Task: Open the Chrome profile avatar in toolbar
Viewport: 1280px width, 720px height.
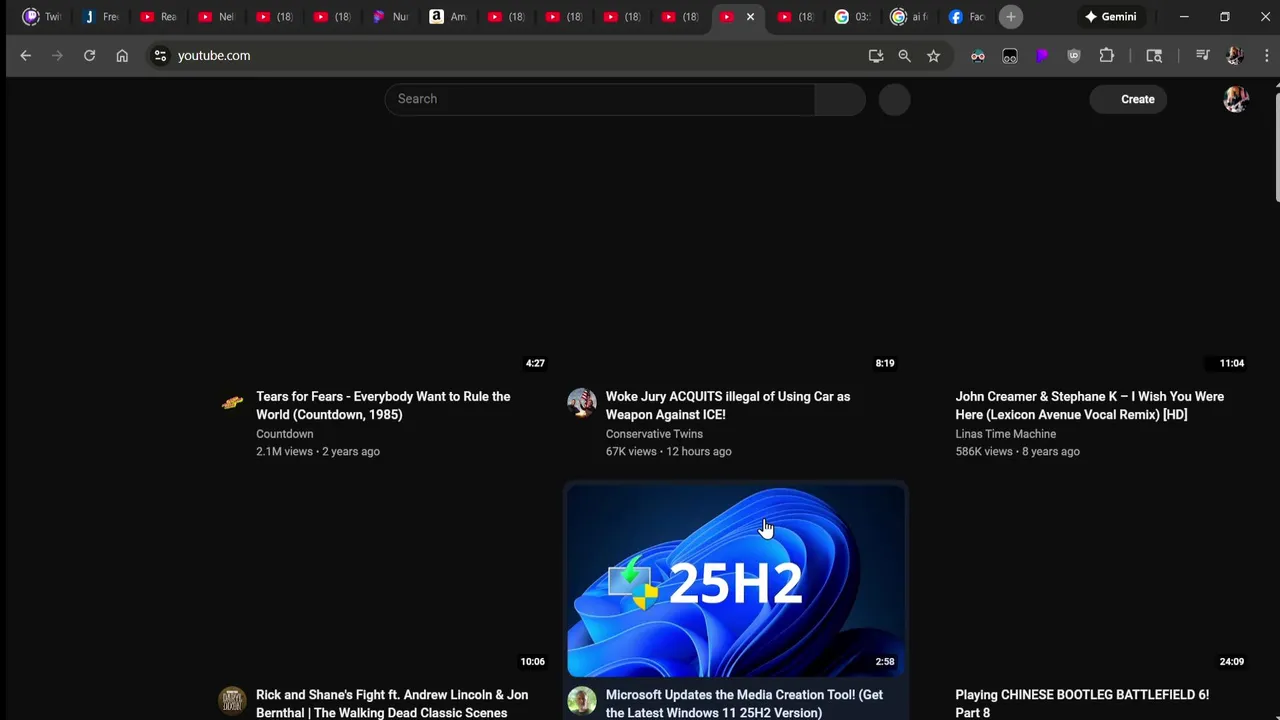Action: [x=1235, y=56]
